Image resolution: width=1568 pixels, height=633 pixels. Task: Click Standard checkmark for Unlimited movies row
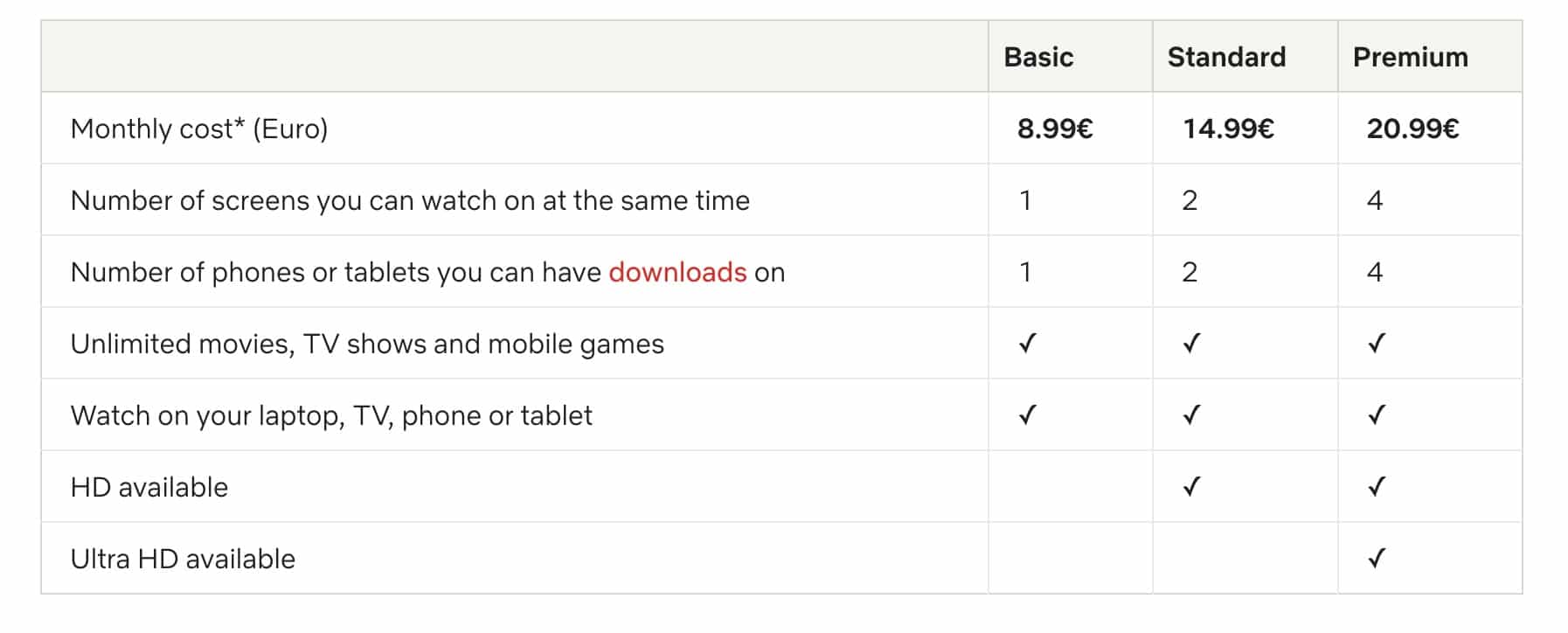tap(1191, 344)
